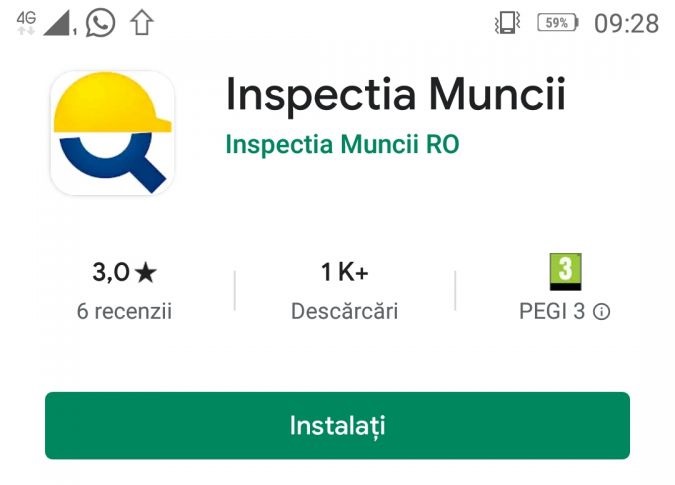Tap the upload arrow status icon
Image resolution: width=675 pixels, height=485 pixels.
142,22
